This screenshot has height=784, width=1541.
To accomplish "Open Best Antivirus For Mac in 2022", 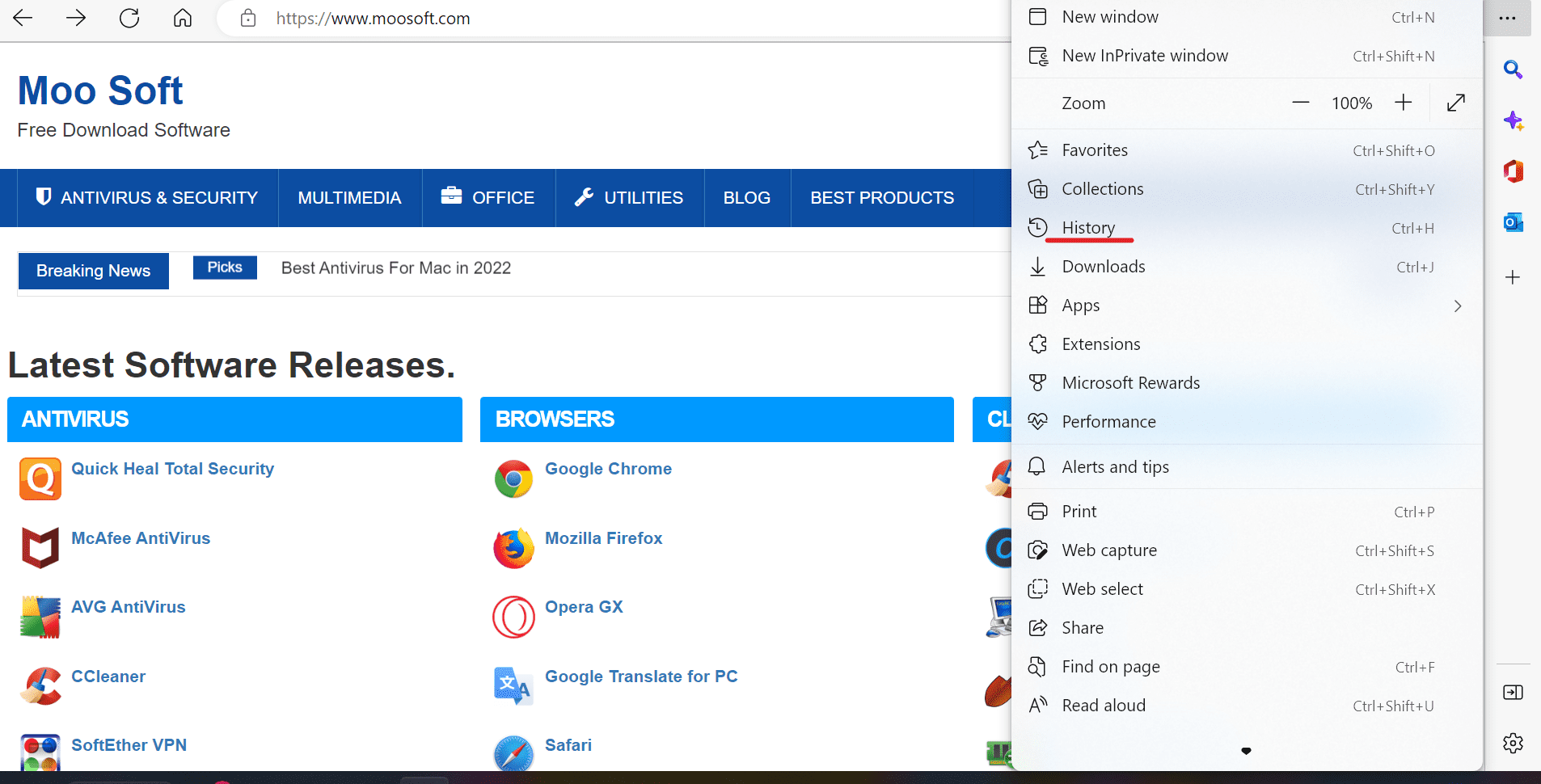I will 396,268.
